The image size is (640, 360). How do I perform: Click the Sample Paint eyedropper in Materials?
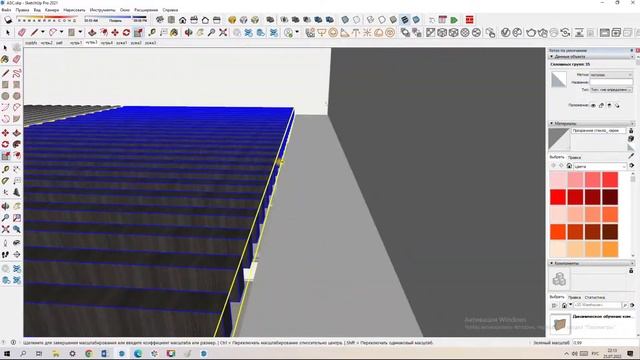631,156
